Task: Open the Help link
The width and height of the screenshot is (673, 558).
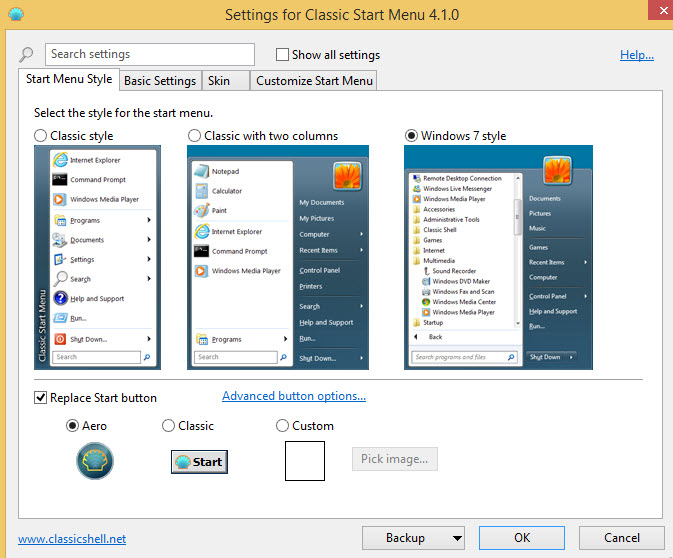Action: click(637, 55)
